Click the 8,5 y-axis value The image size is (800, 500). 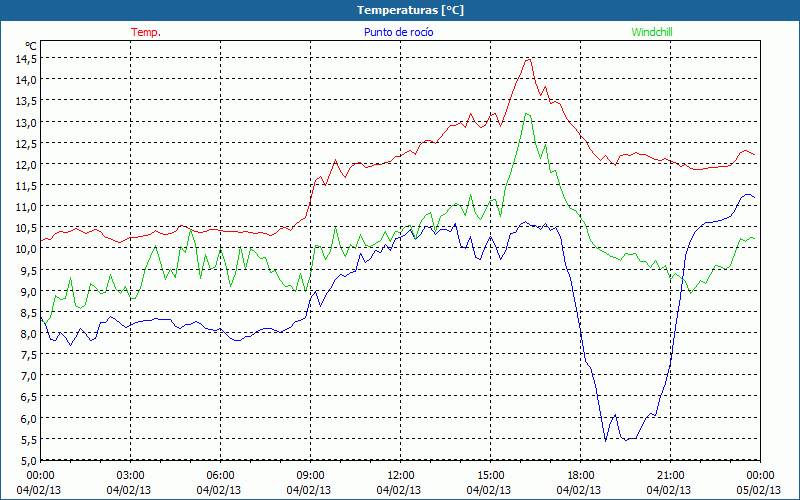[29, 312]
